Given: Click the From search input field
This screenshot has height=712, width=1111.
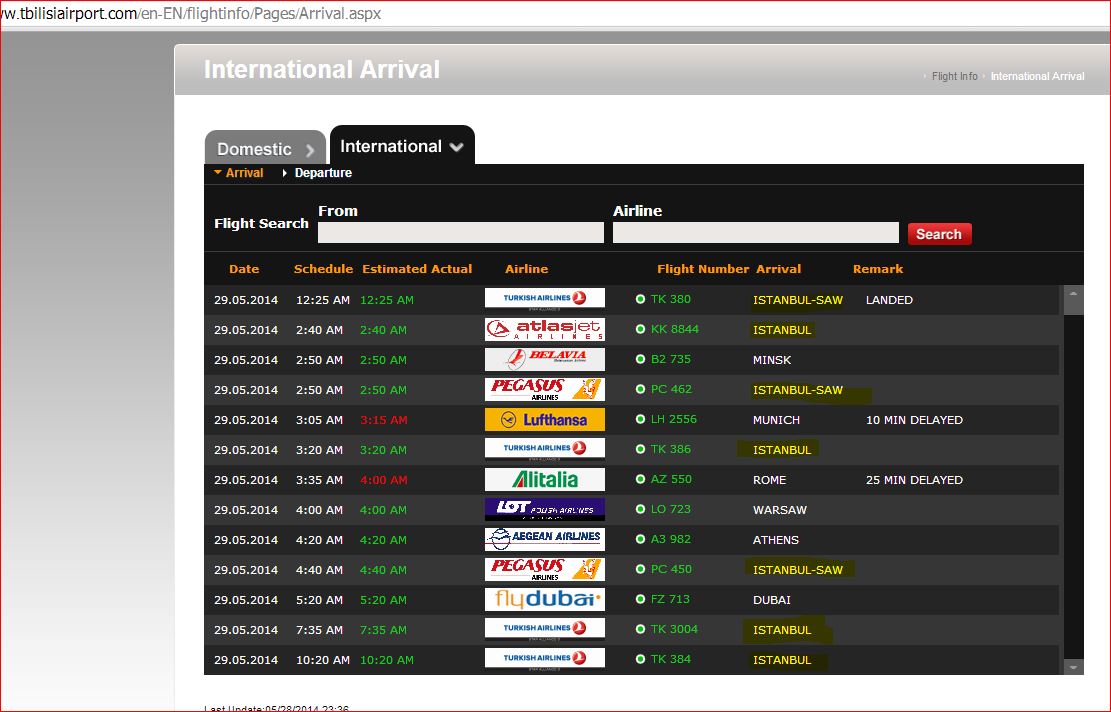Looking at the screenshot, I should coord(460,233).
